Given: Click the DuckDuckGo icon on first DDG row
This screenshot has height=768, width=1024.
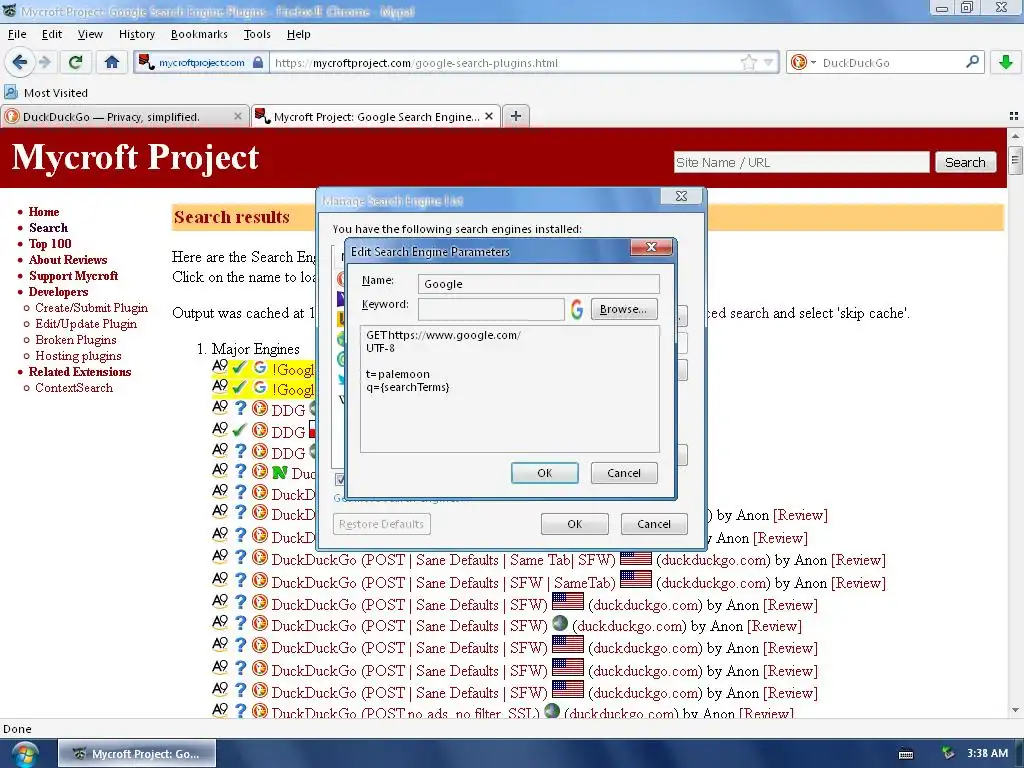Looking at the screenshot, I should 260,409.
